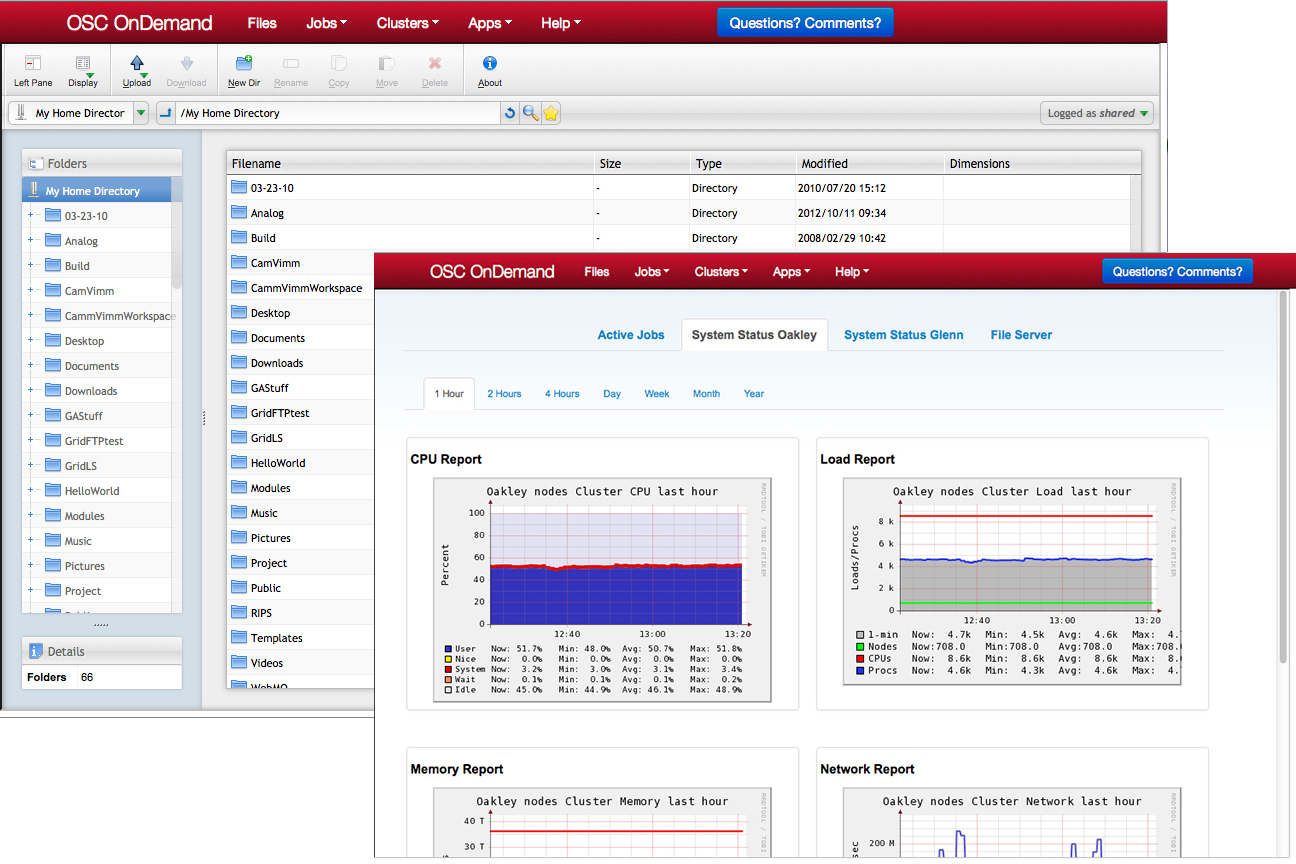Switch to the Active Jobs tab
Viewport: 1296px width, 864px height.
click(x=631, y=335)
